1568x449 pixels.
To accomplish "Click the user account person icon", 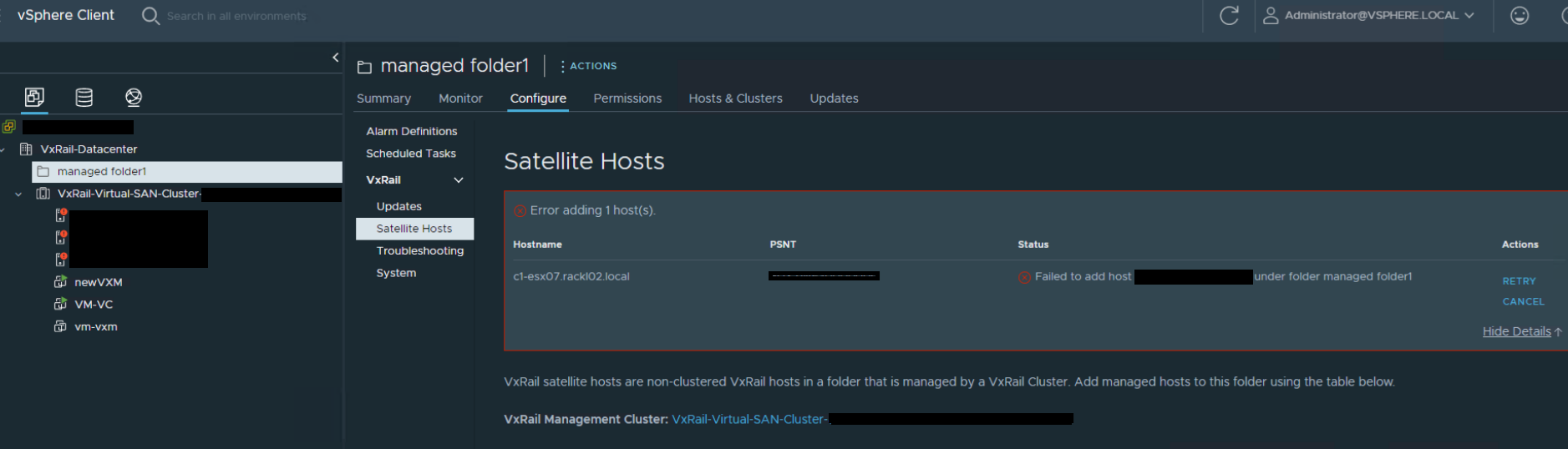I will point(1271,15).
